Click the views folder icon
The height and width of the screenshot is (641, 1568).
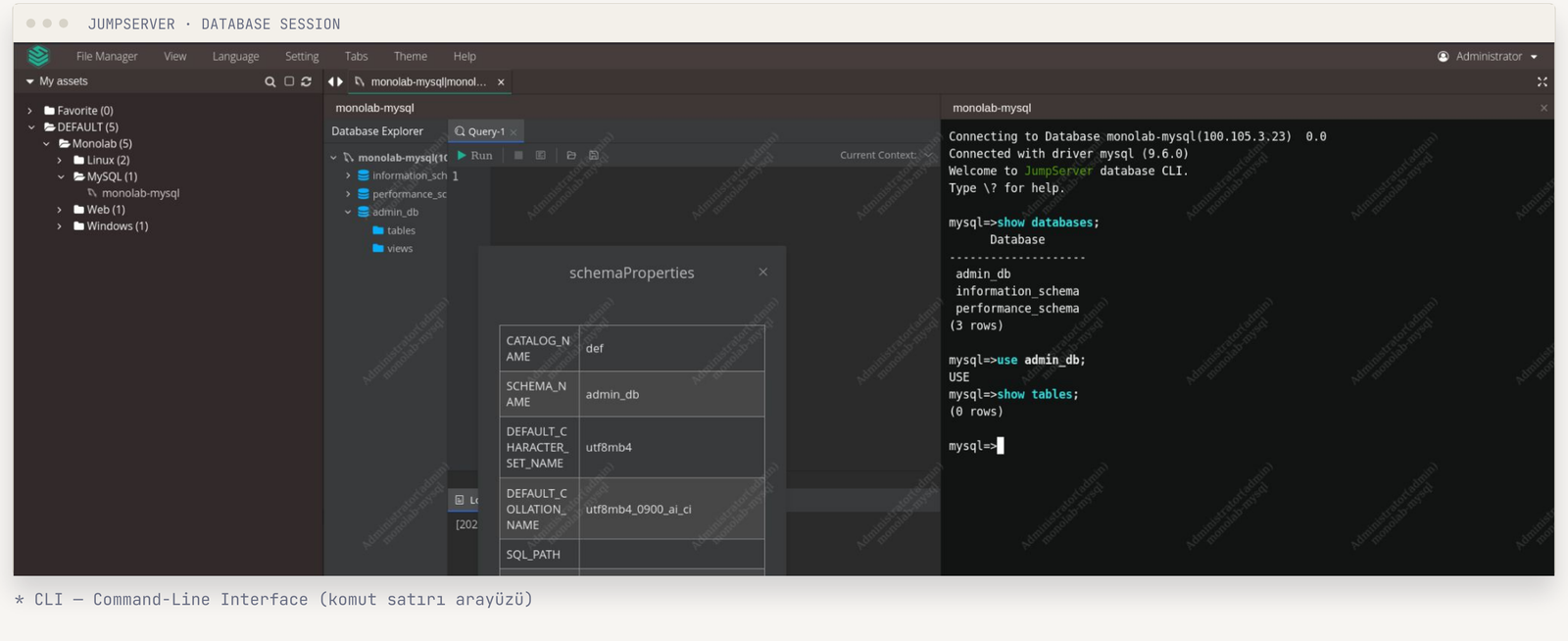378,248
